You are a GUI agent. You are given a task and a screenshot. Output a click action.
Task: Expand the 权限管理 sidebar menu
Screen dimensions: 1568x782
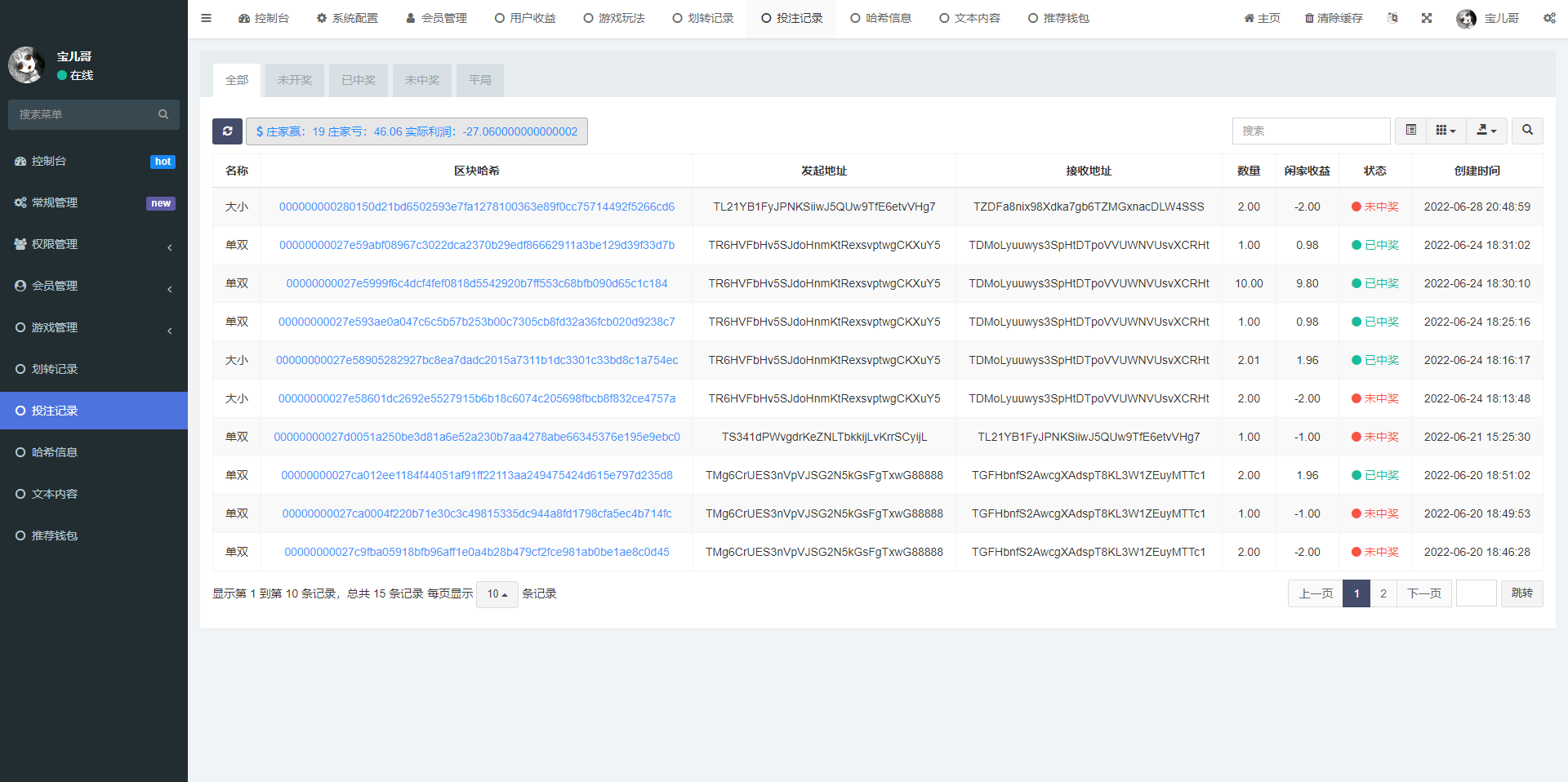[x=94, y=244]
